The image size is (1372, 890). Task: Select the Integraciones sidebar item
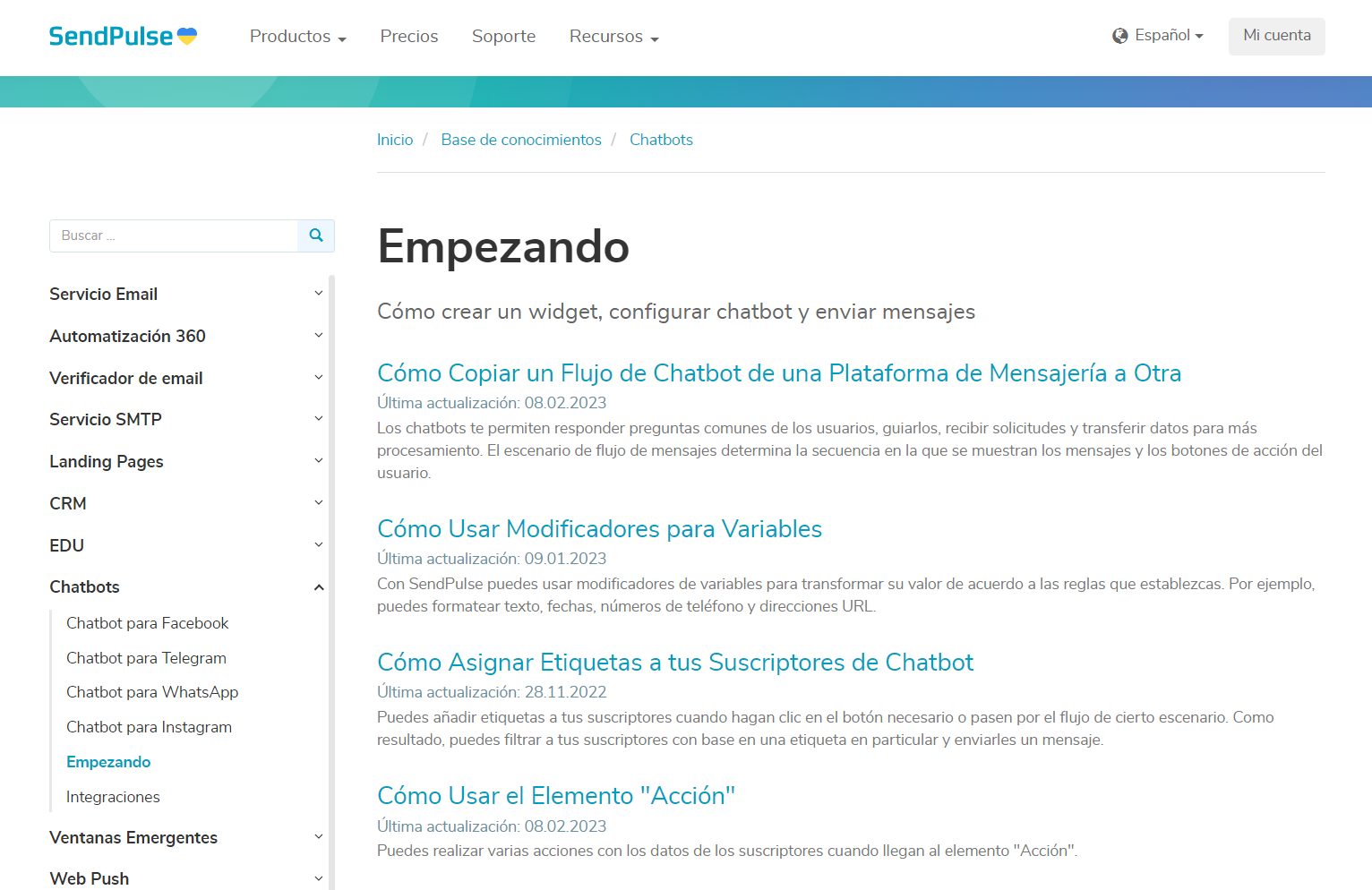tap(113, 797)
